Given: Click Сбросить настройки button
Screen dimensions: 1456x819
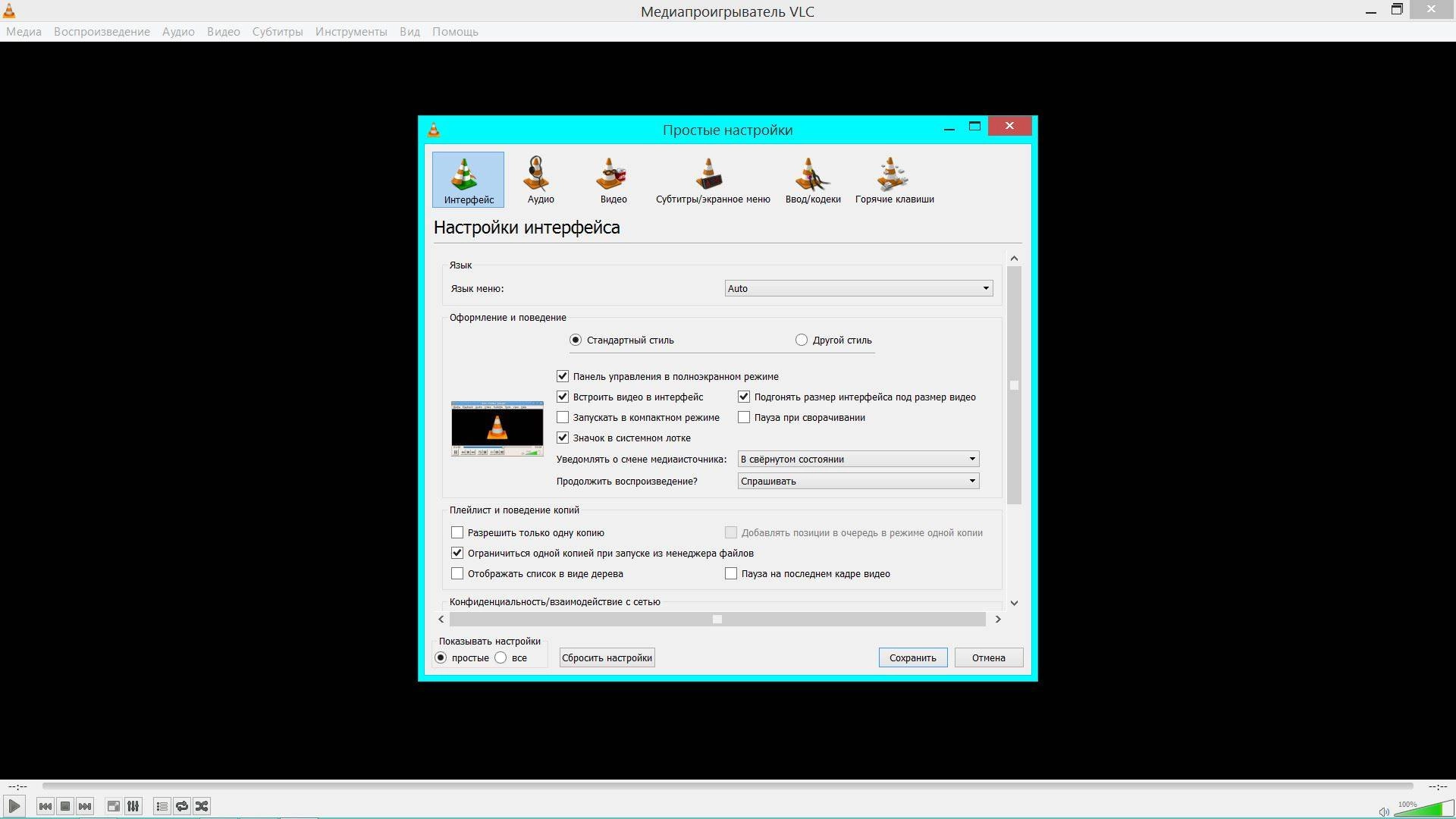Looking at the screenshot, I should [607, 657].
